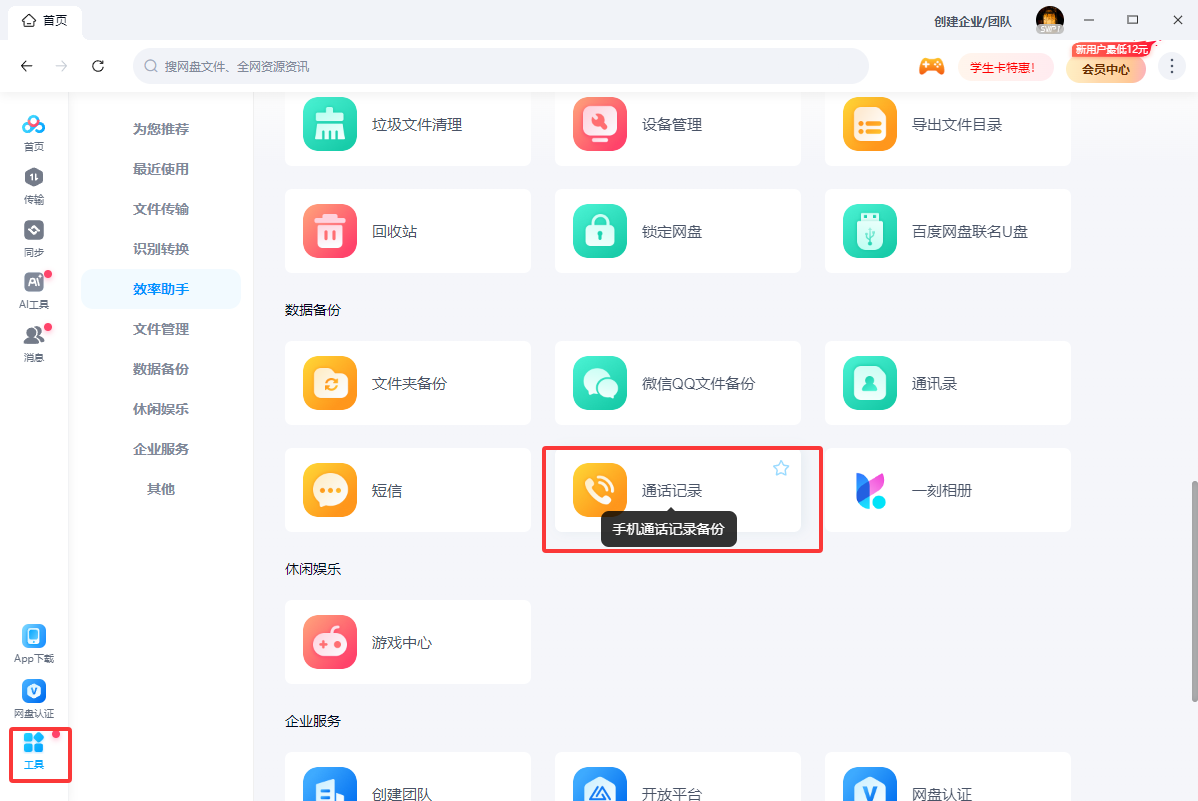This screenshot has width=1198, height=801.
Task: Click the 一刻相册 label
Action: coord(941,491)
